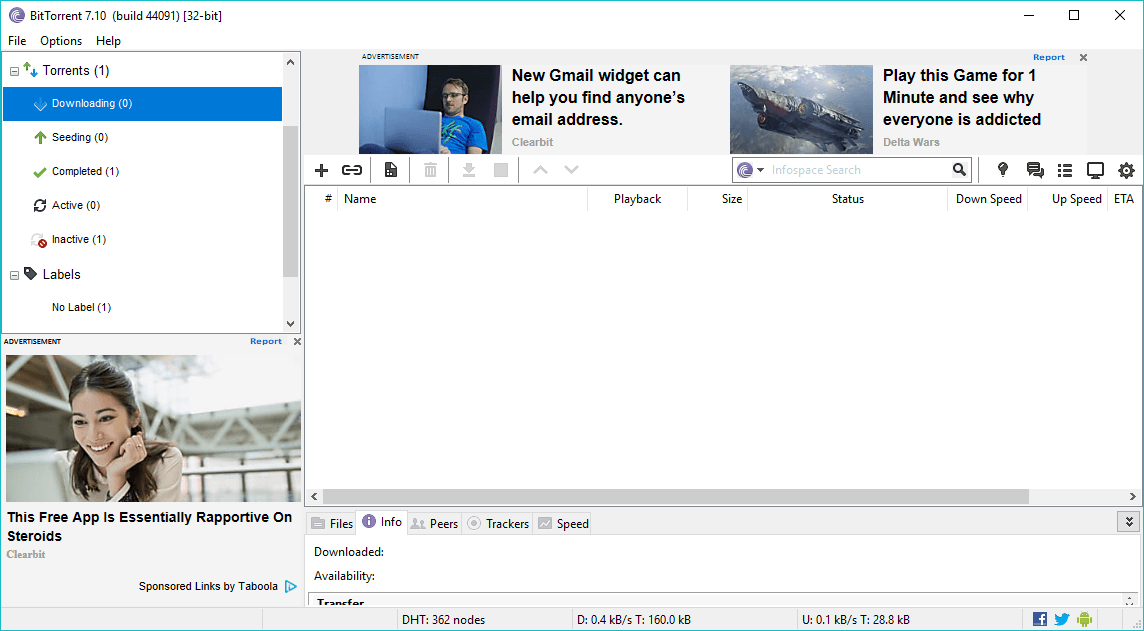Click the Report link above the top ad

[x=1049, y=58]
